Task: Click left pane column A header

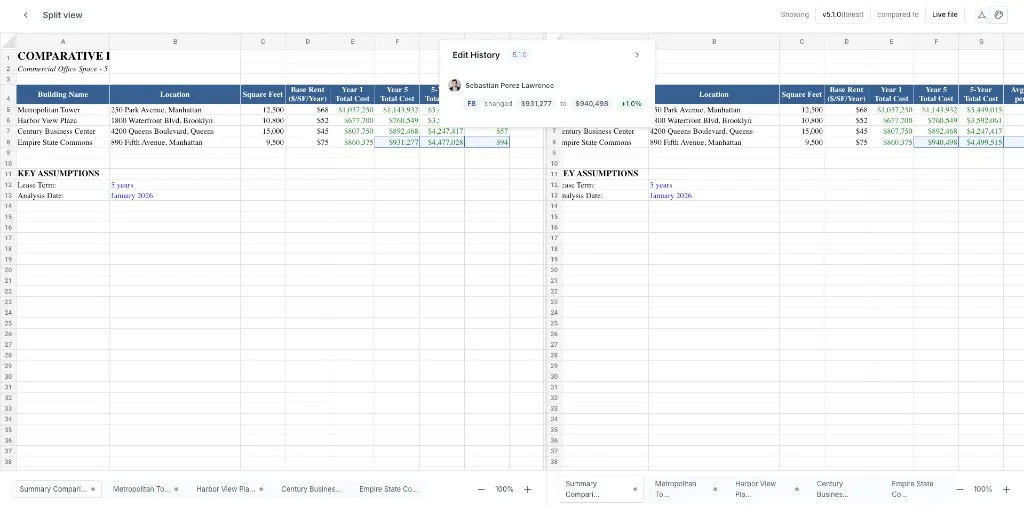Action: (63, 41)
